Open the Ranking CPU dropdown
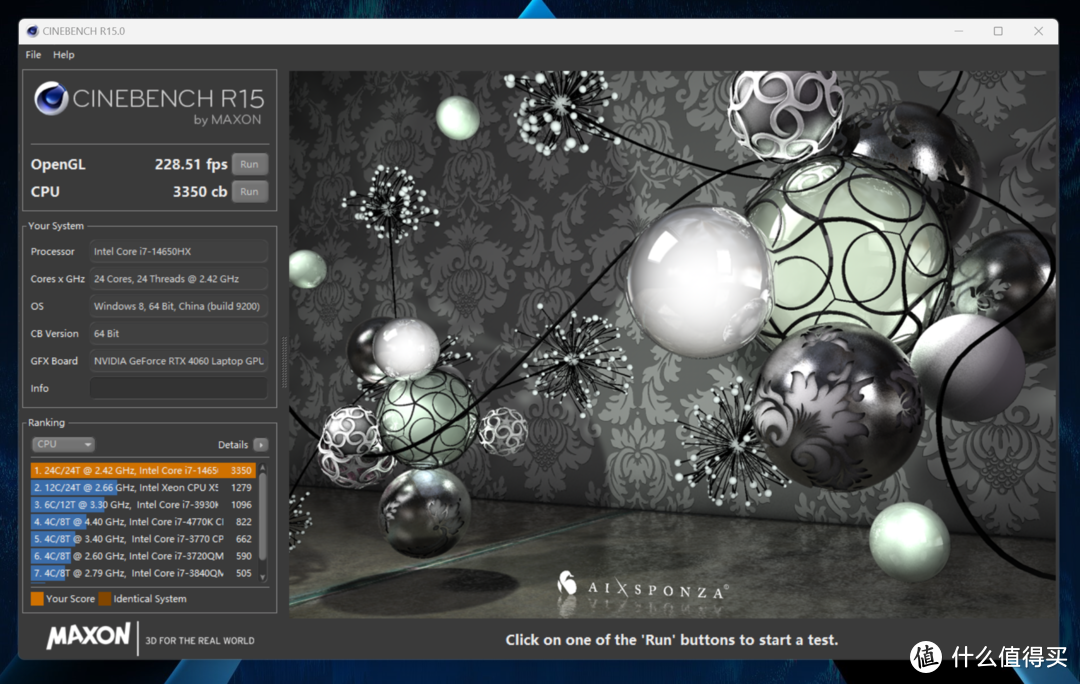Viewport: 1080px width, 684px height. point(63,444)
